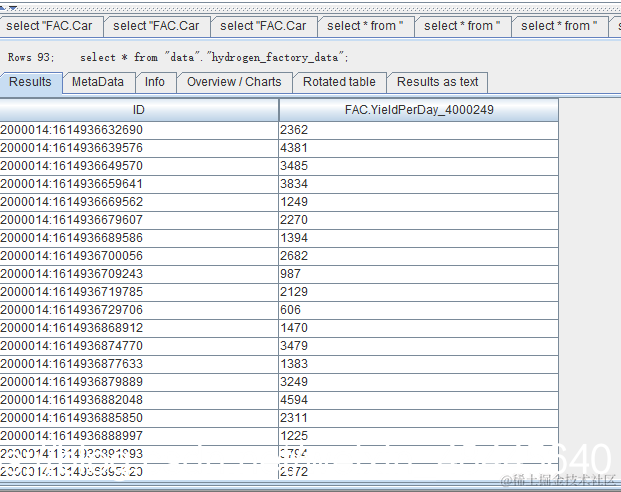Image resolution: width=621 pixels, height=492 pixels.
Task: Sort by the ID column header
Action: click(x=139, y=110)
